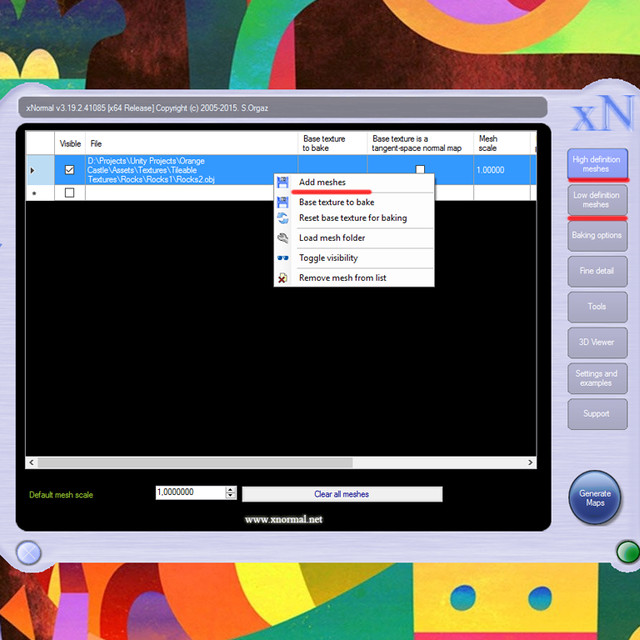Click the Clear all meshes button

click(342, 494)
